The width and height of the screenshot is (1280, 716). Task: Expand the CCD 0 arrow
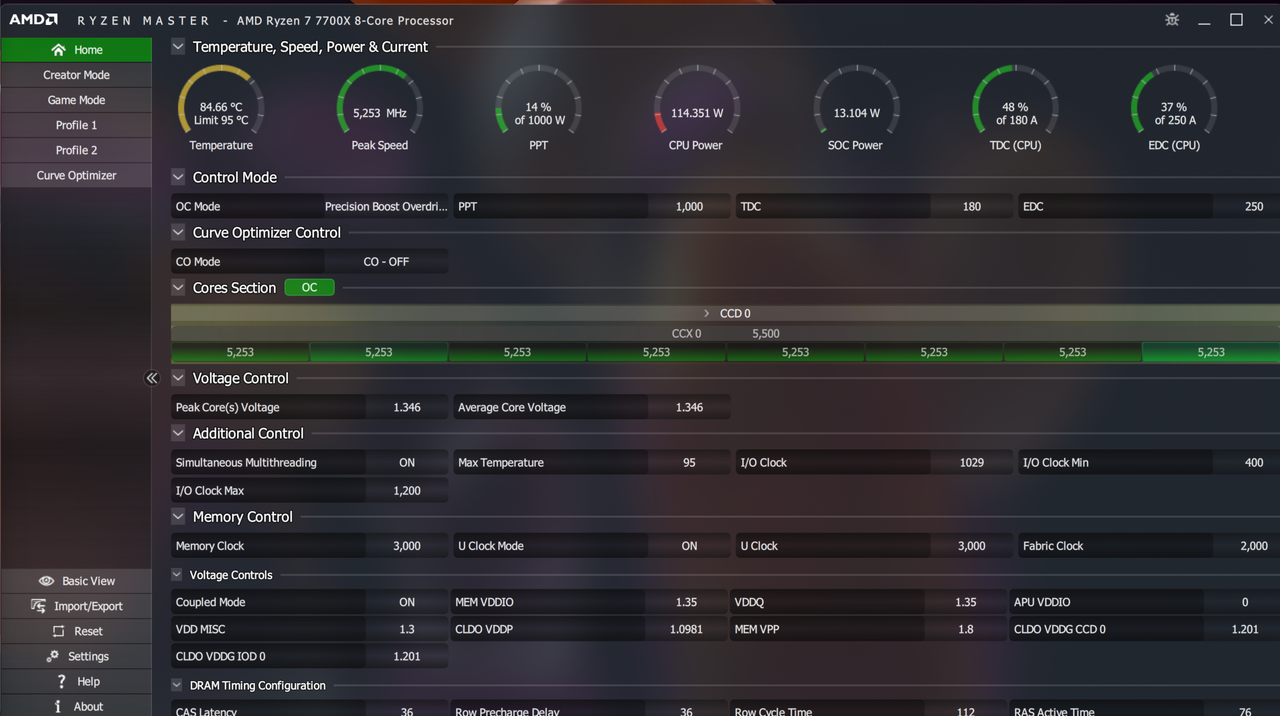[x=706, y=313]
